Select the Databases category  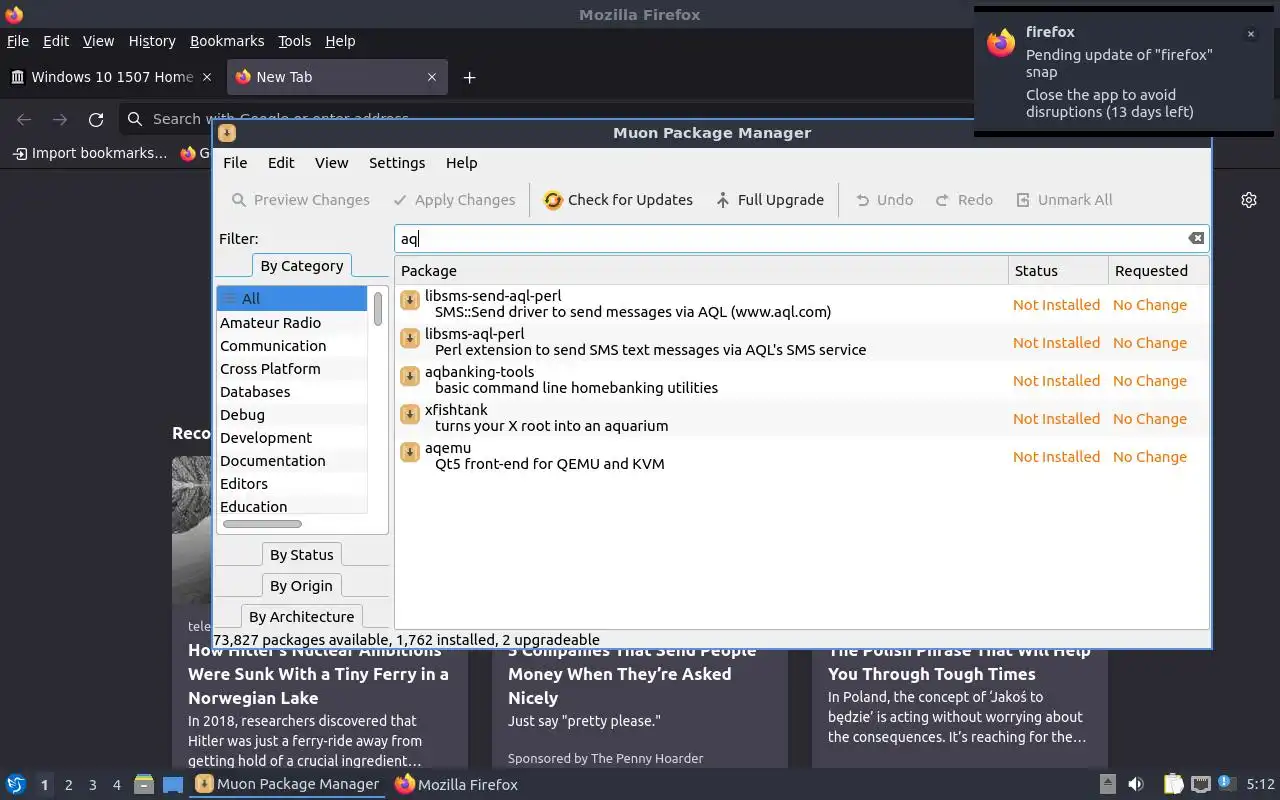[x=292, y=391]
